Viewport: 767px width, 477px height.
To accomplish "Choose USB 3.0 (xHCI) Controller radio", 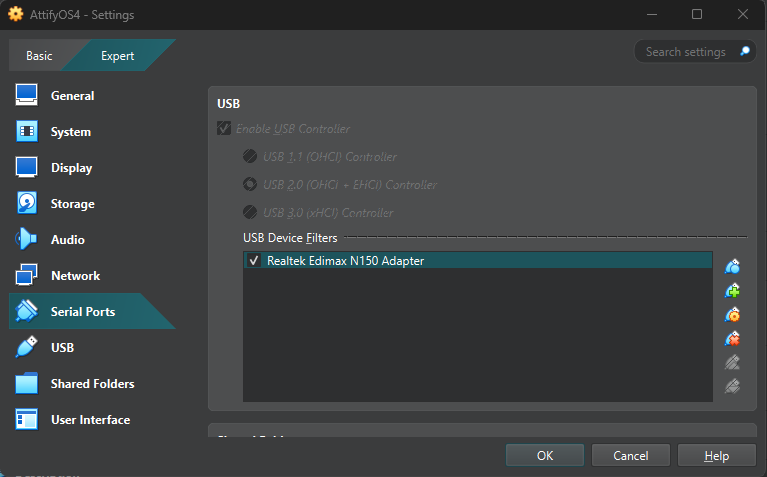I will tap(250, 213).
